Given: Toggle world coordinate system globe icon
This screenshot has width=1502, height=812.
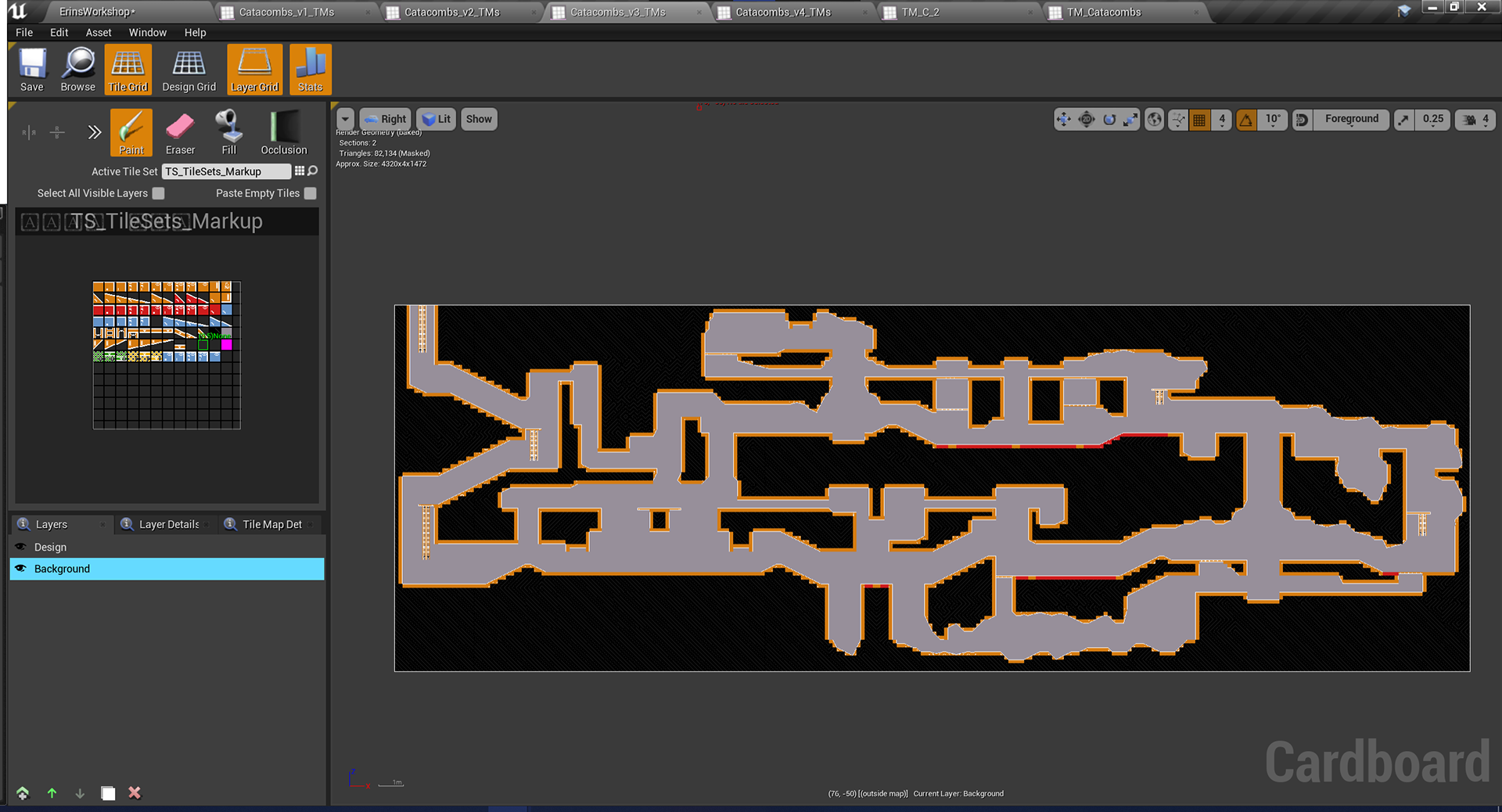Looking at the screenshot, I should (x=1155, y=120).
